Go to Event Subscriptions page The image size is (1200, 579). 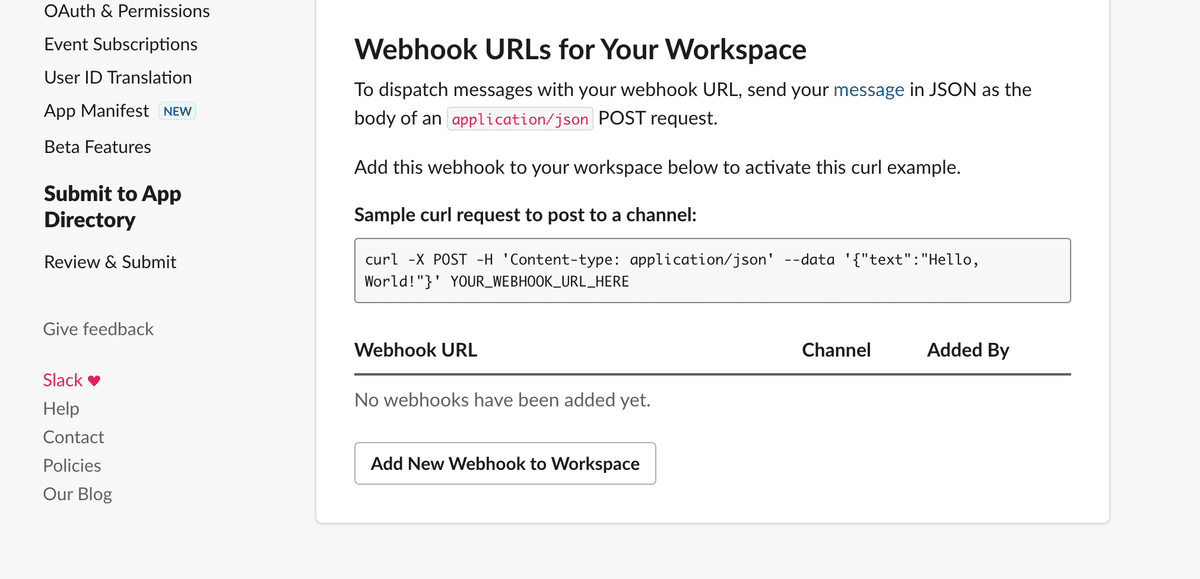point(121,44)
